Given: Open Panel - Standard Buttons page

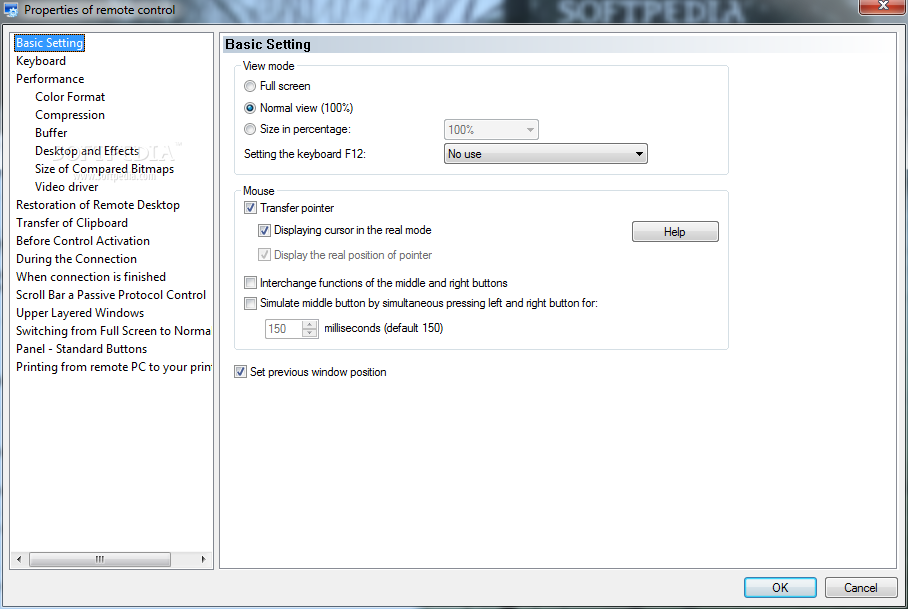Looking at the screenshot, I should click(x=82, y=348).
